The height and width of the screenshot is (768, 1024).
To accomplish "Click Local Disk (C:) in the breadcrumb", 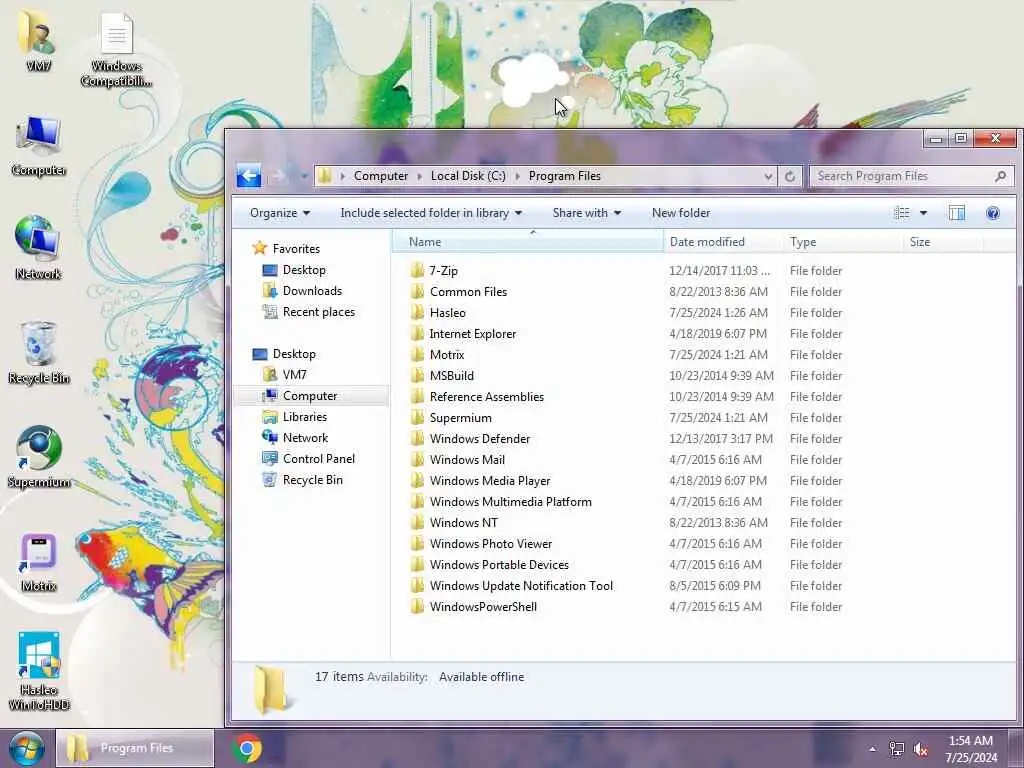I will 468,176.
